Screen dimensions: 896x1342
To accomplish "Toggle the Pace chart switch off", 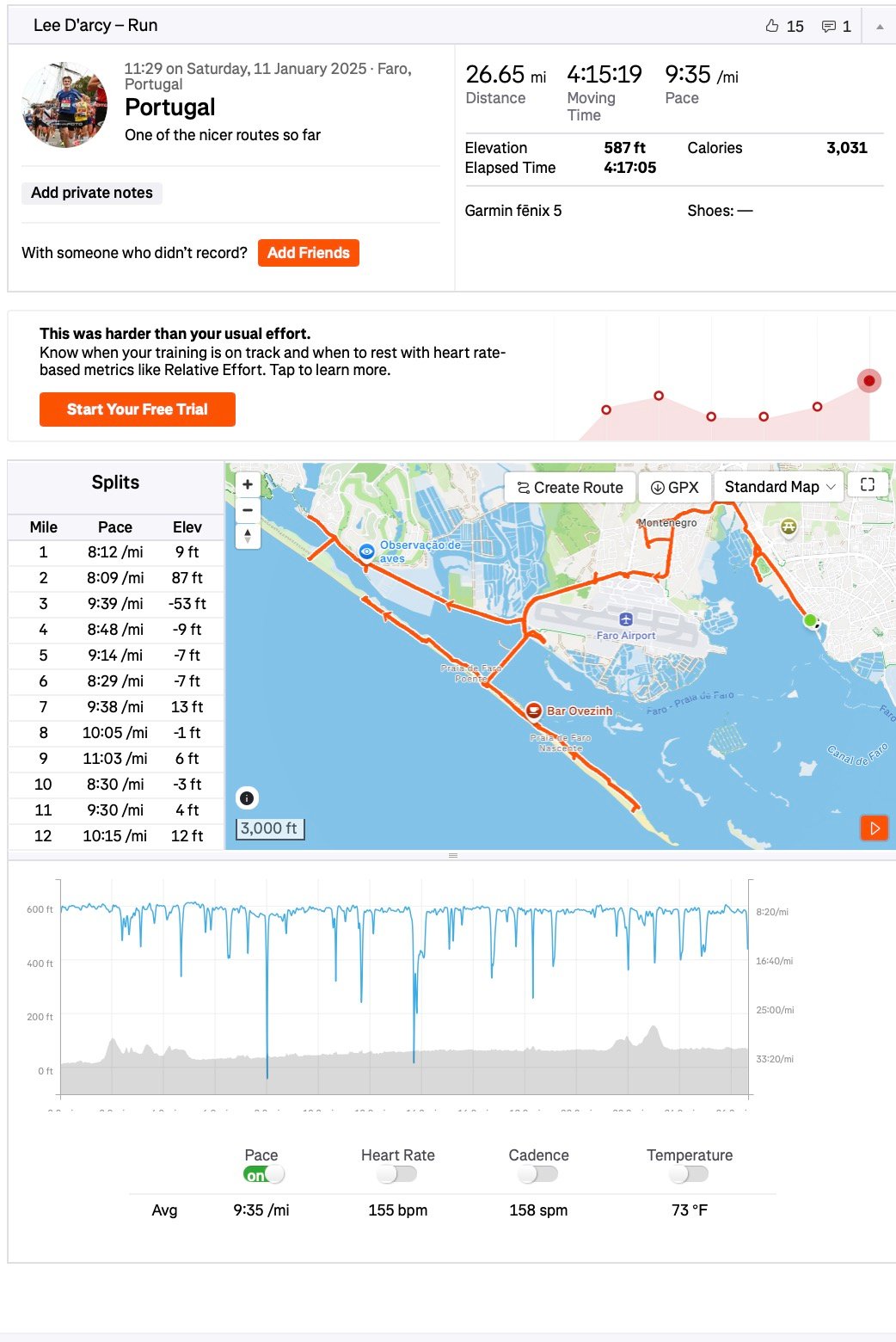I will (x=263, y=1174).
